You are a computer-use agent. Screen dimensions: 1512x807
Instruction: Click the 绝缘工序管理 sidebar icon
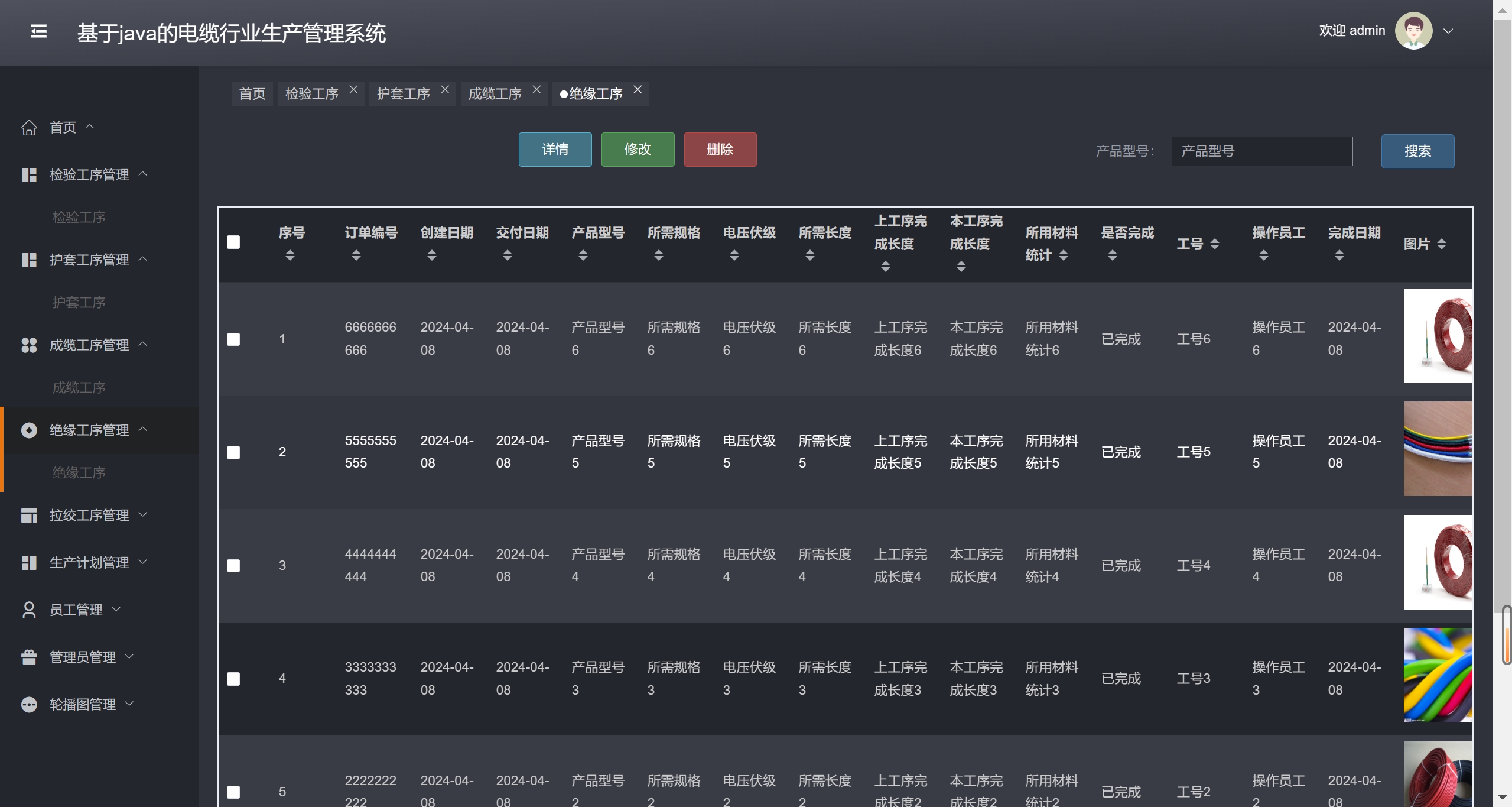(29, 430)
